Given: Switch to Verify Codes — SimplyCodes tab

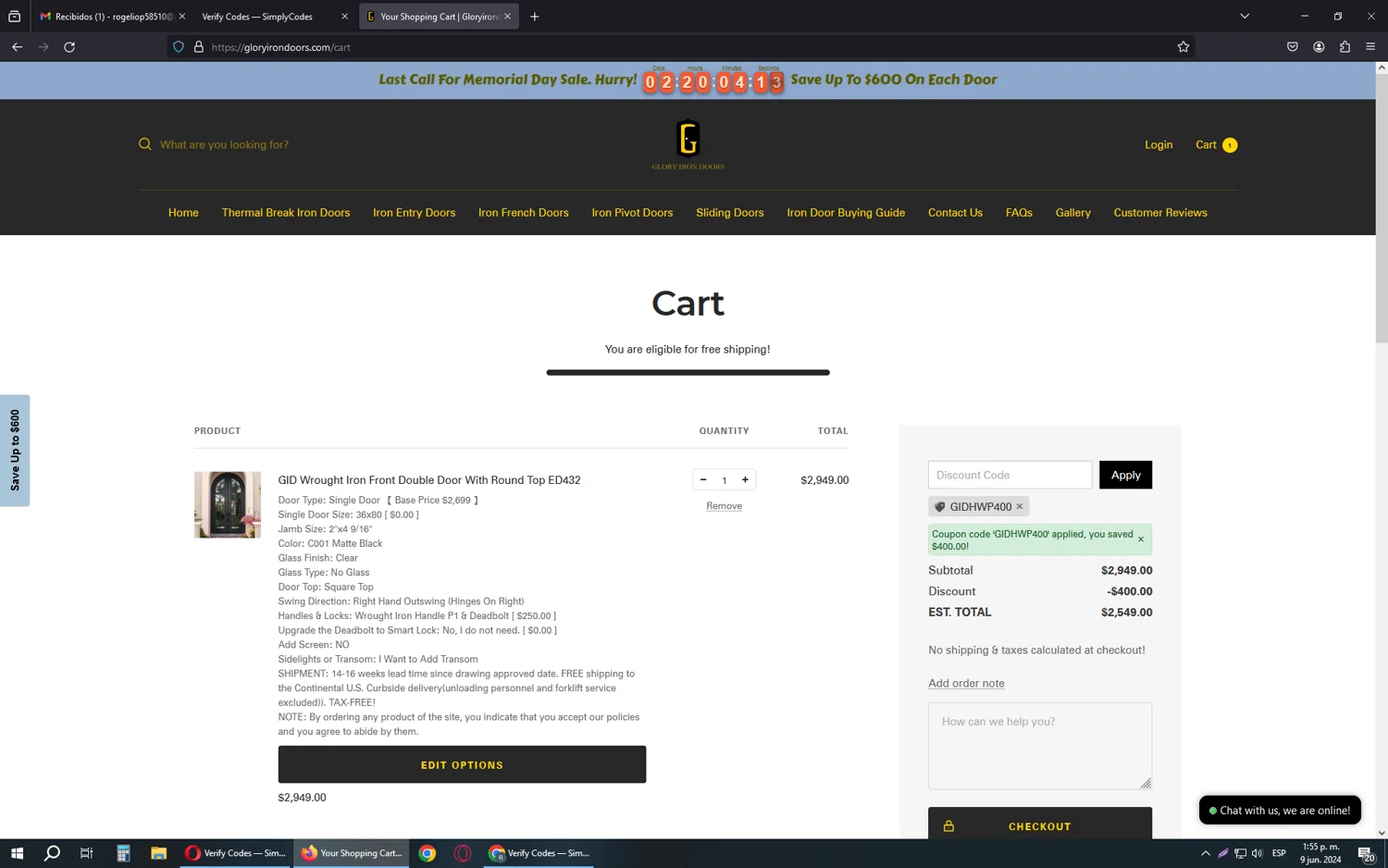Looking at the screenshot, I should tap(274, 17).
